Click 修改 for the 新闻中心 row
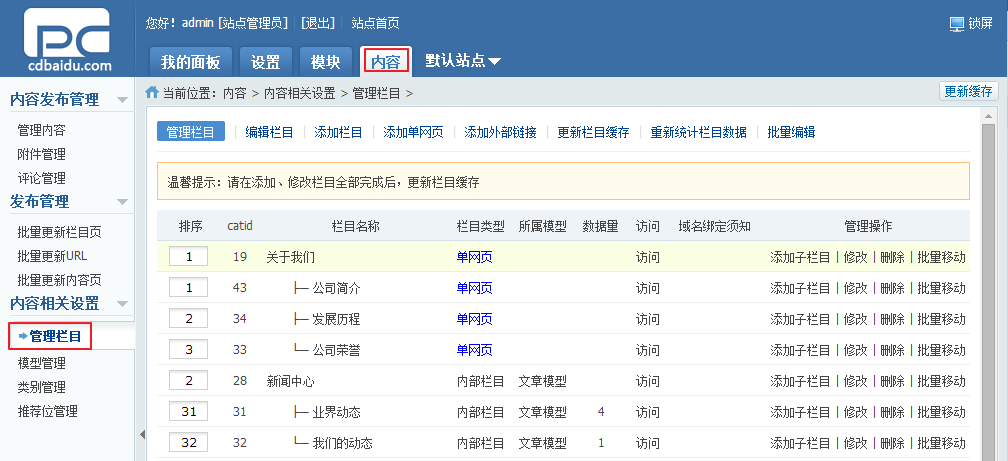This screenshot has width=1008, height=461. pos(855,381)
